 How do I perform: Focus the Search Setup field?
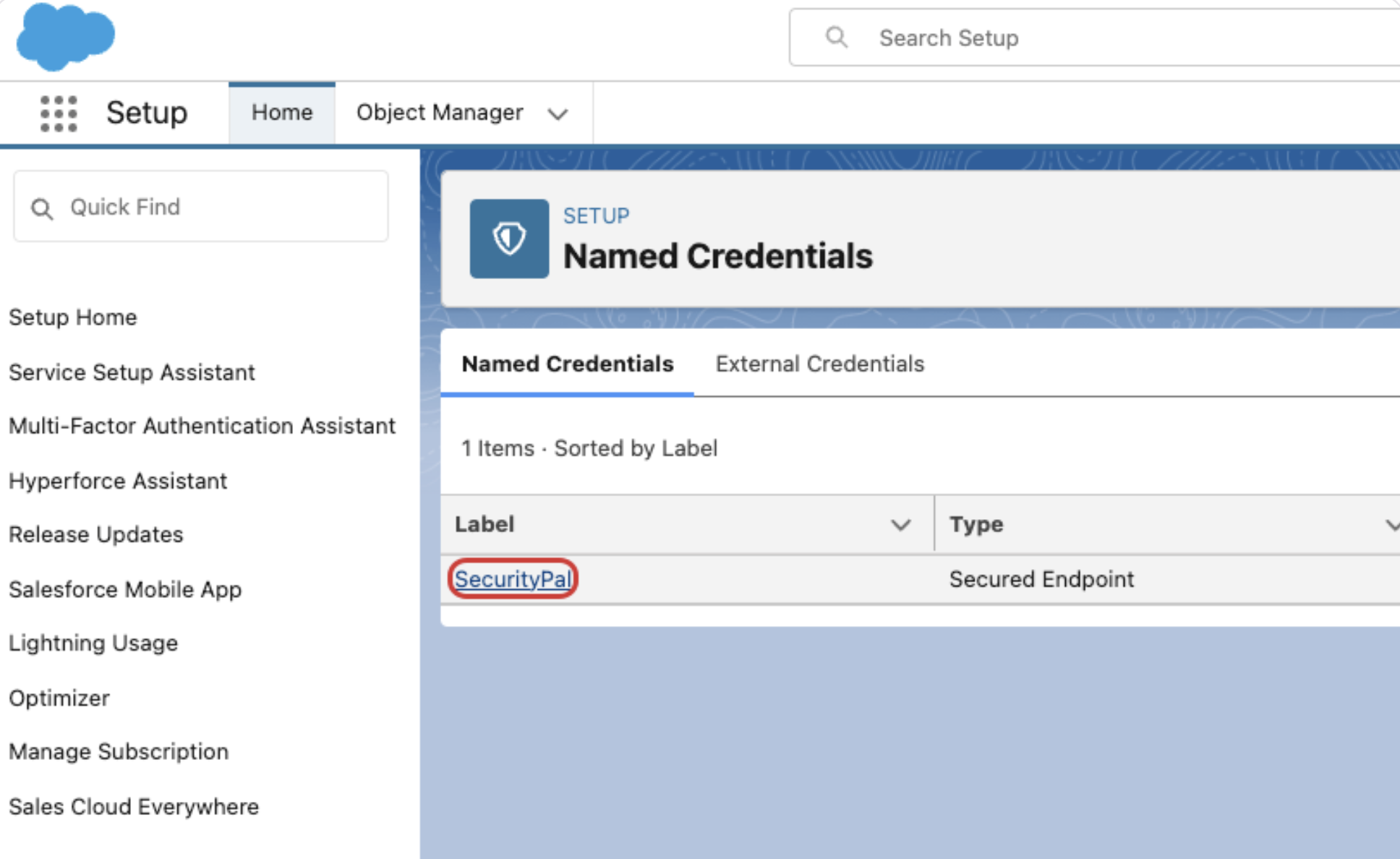1095,38
